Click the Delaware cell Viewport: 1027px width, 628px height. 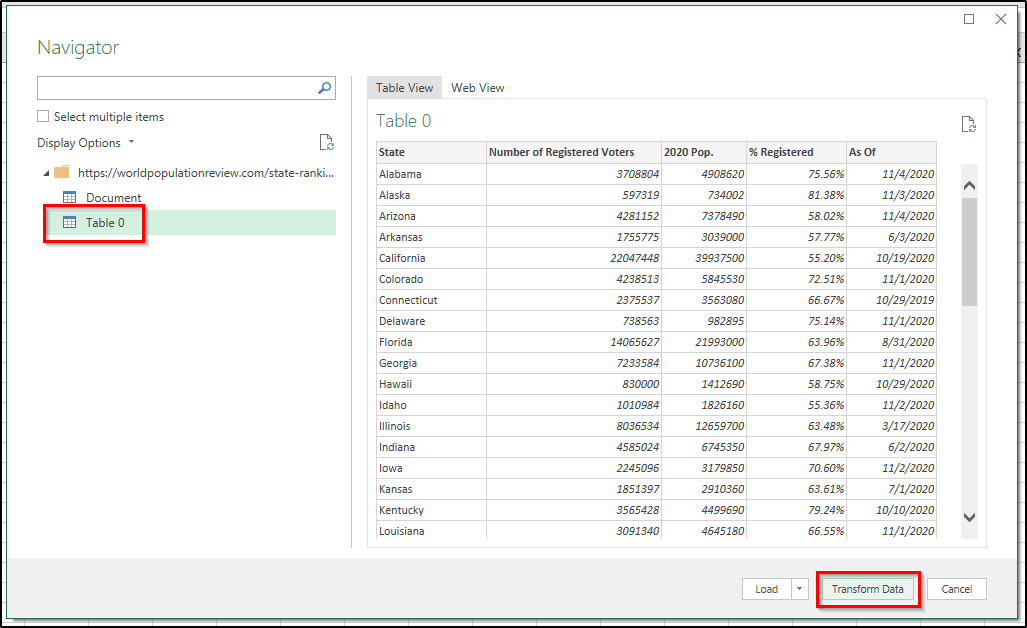(x=431, y=321)
